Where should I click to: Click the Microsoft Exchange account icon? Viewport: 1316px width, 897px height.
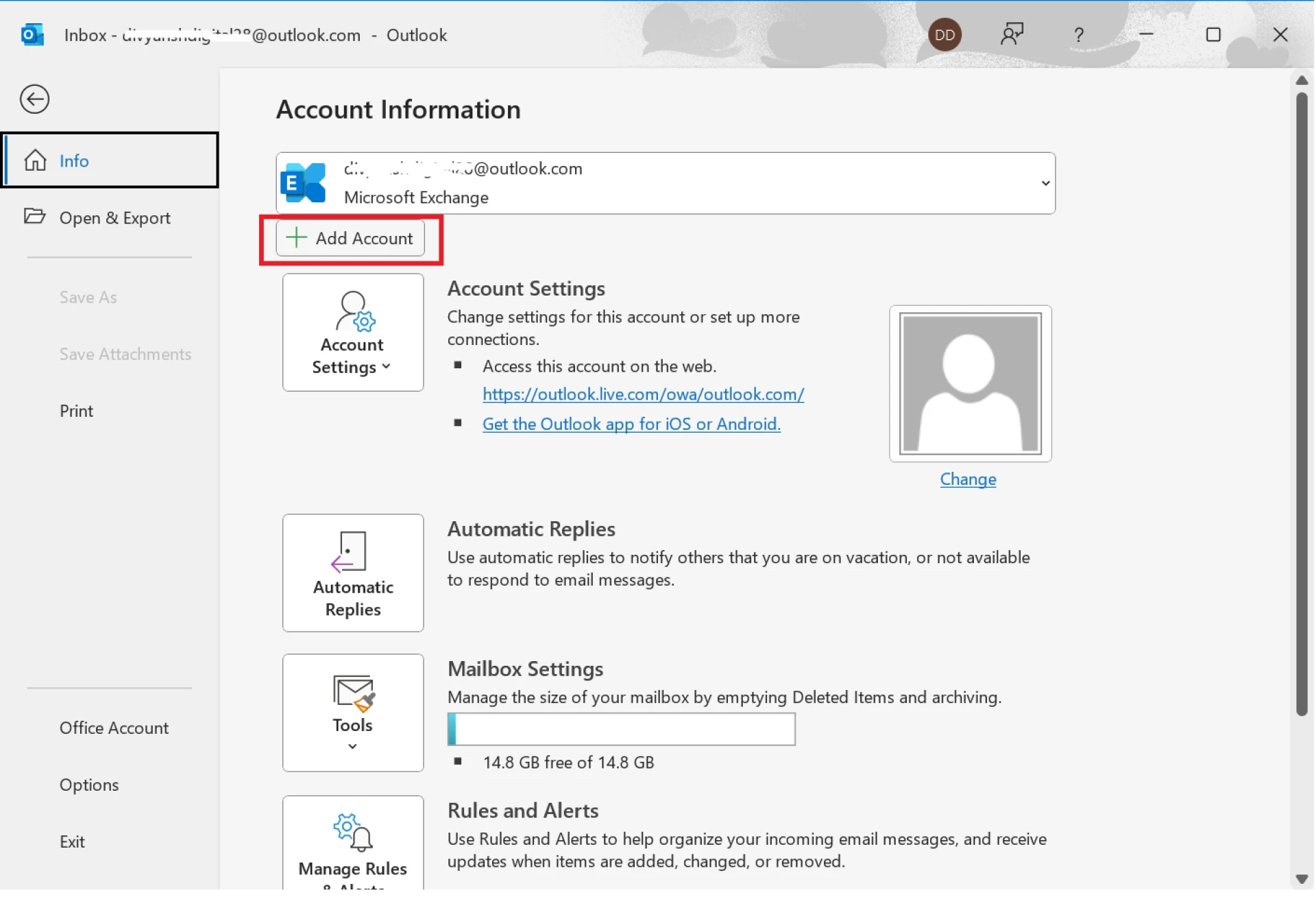(x=304, y=182)
